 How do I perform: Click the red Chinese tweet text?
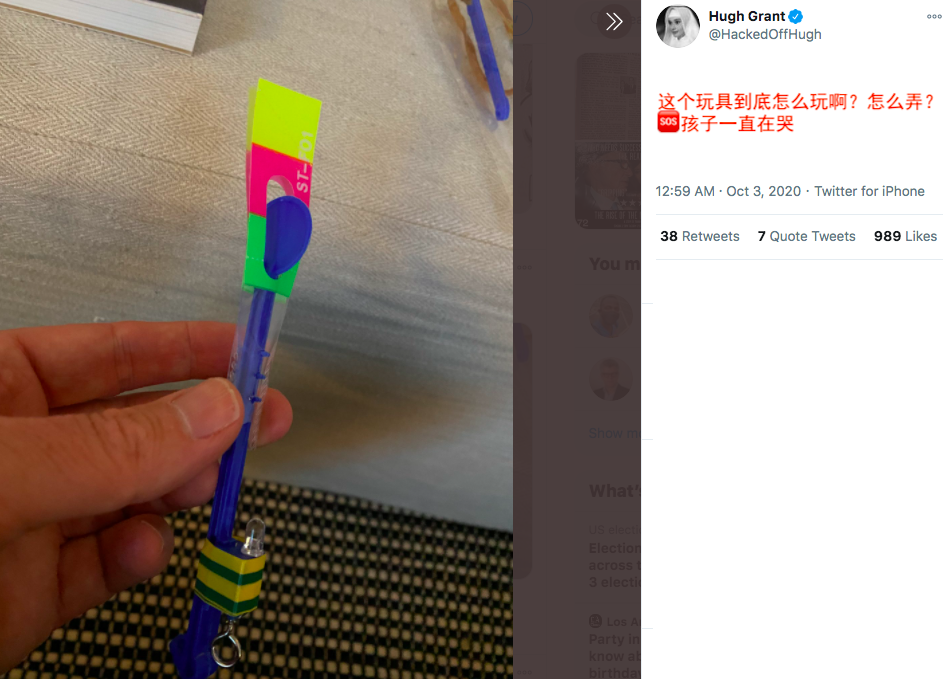click(x=796, y=113)
